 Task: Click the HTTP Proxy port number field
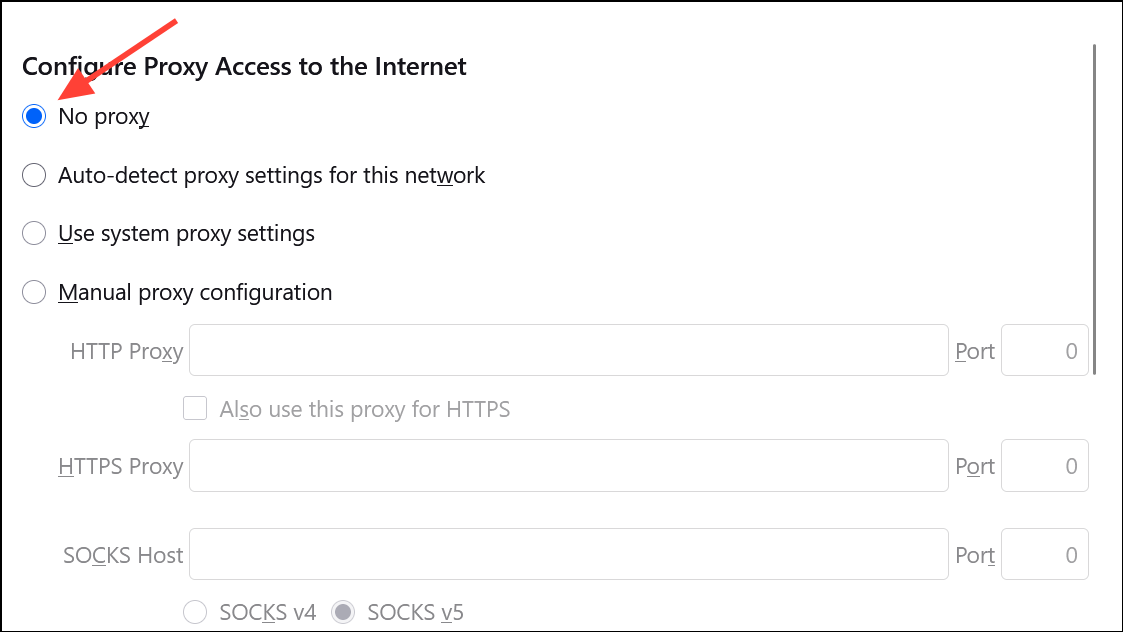1044,350
